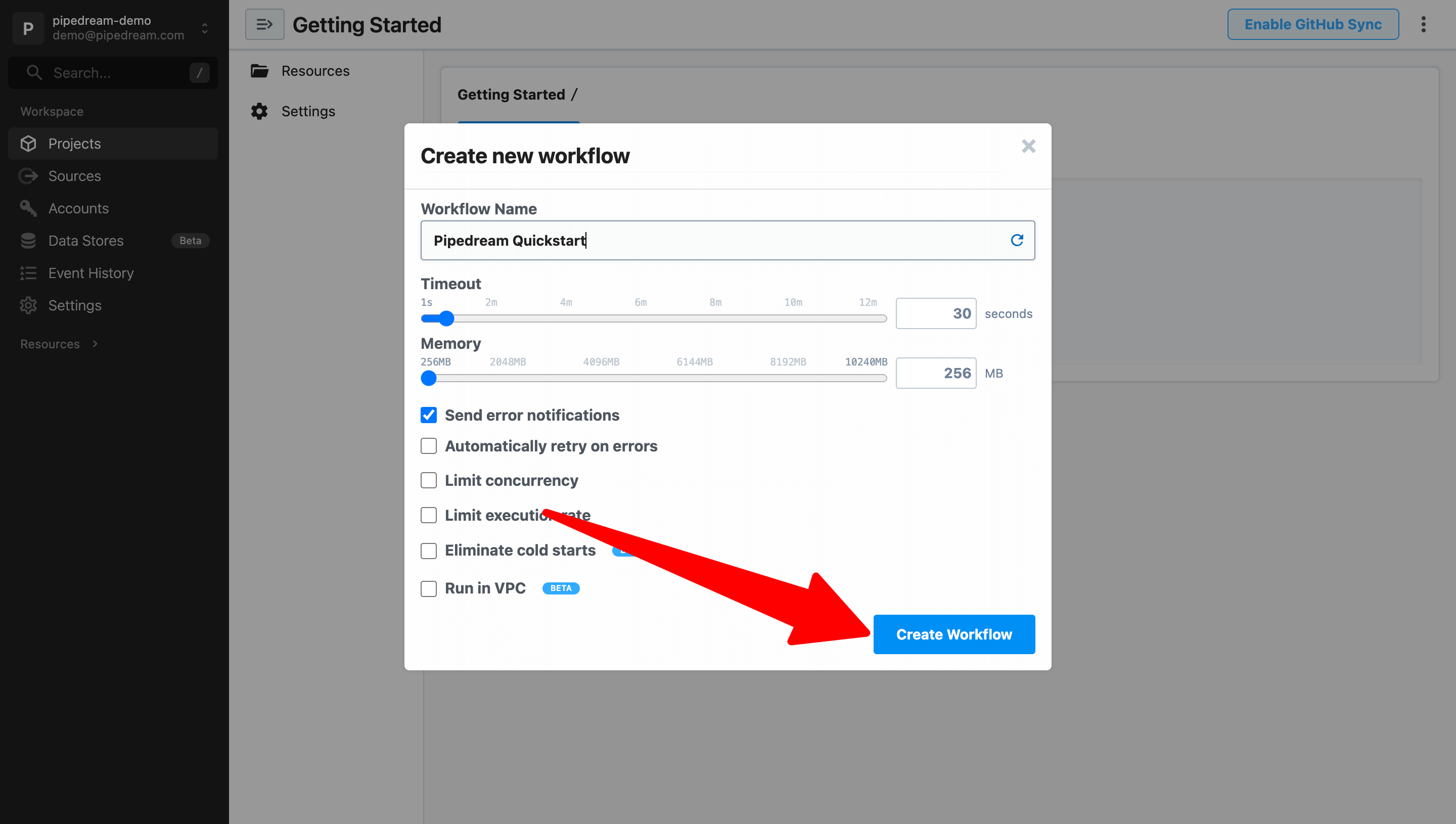Viewport: 1456px width, 824px height.
Task: Click the Accounts key icon
Action: coord(28,208)
